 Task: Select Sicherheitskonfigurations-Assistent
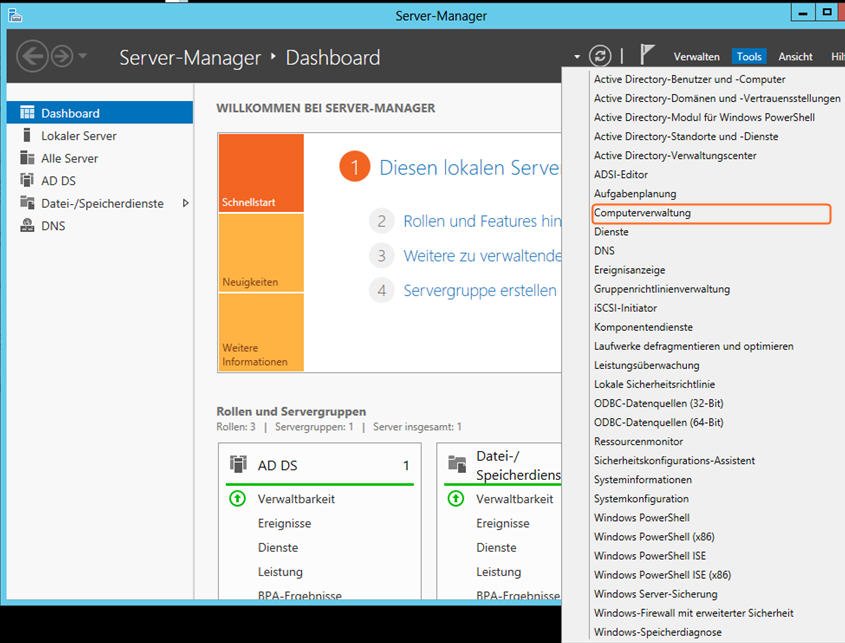click(674, 461)
